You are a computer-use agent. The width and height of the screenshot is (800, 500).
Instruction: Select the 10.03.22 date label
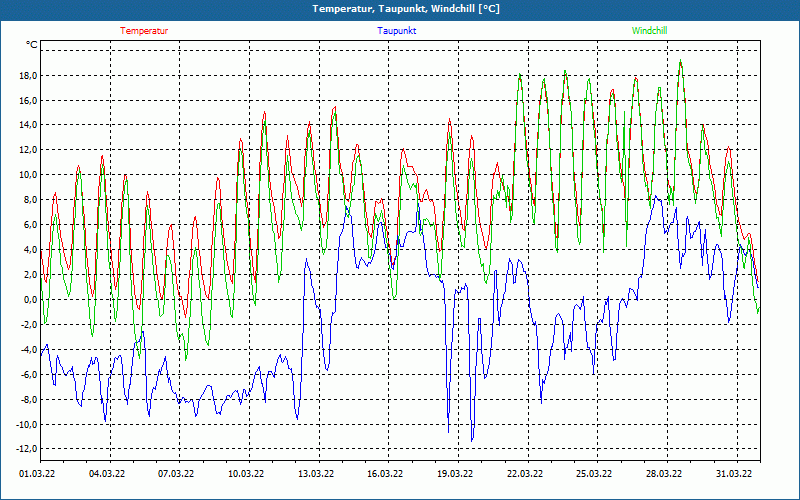[246, 473]
